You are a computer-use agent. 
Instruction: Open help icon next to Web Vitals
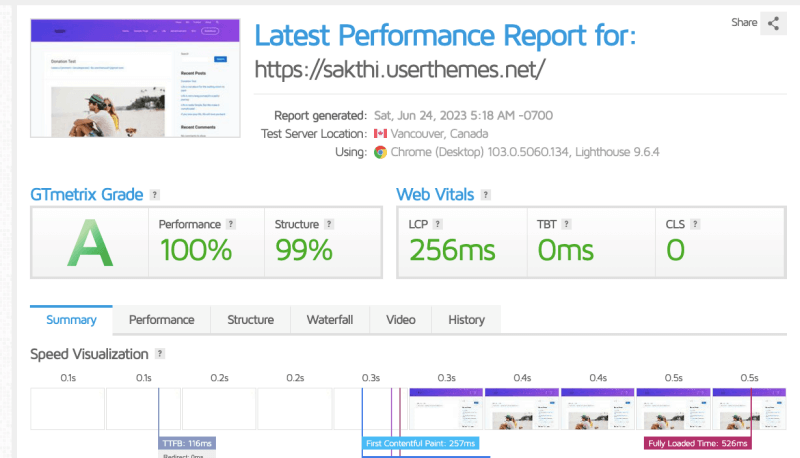pyautogui.click(x=486, y=195)
